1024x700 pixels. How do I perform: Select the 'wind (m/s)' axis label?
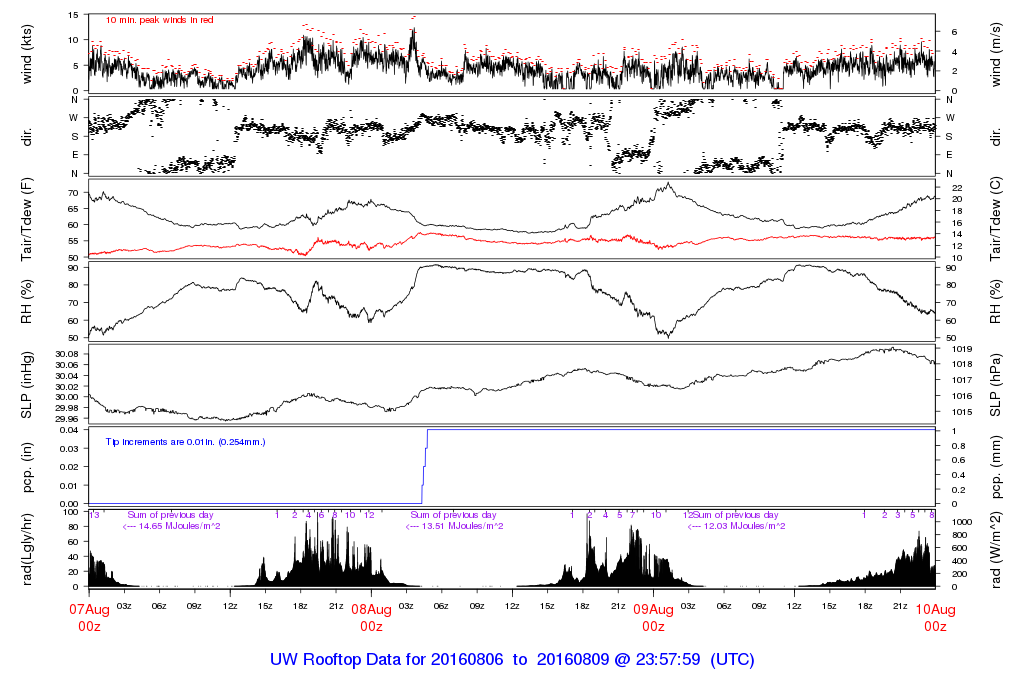pos(995,55)
